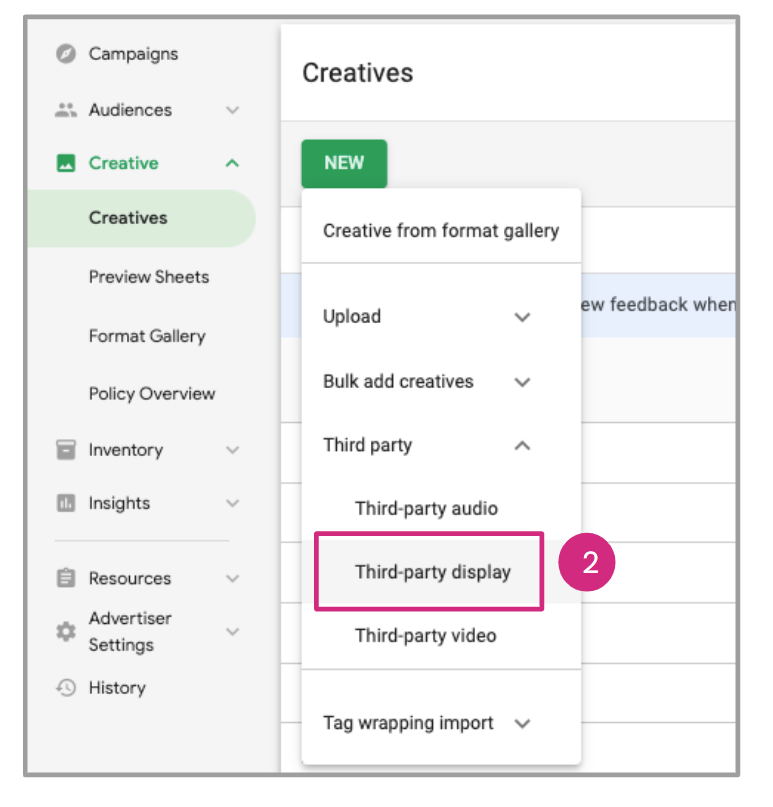Click the Insights bar chart icon
This screenshot has height=807, width=773.
(66, 504)
